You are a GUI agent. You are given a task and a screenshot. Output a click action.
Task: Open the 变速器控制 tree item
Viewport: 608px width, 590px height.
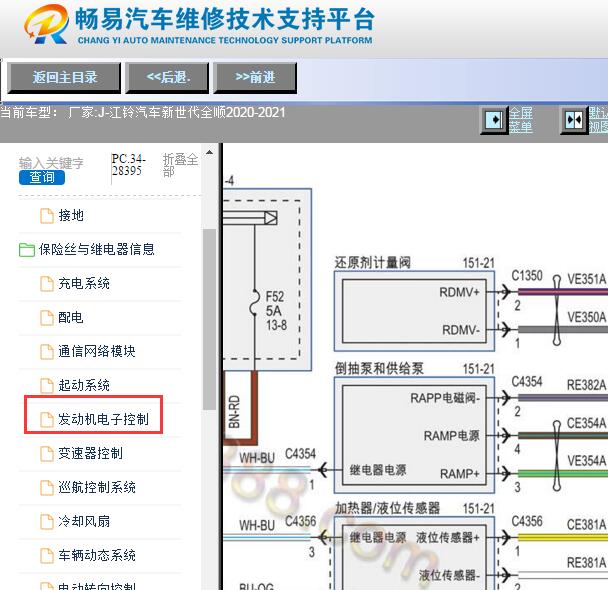(90, 453)
